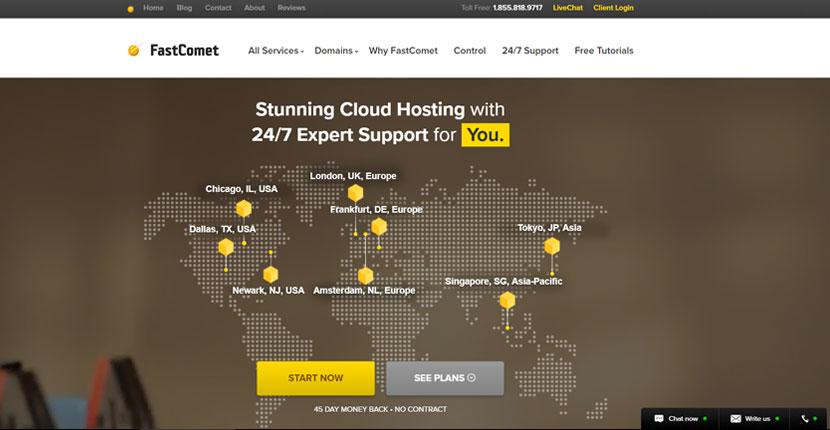Select the Singapore, SG datacenter hexagon
Viewport: 830px width, 430px height.
pyautogui.click(x=507, y=300)
